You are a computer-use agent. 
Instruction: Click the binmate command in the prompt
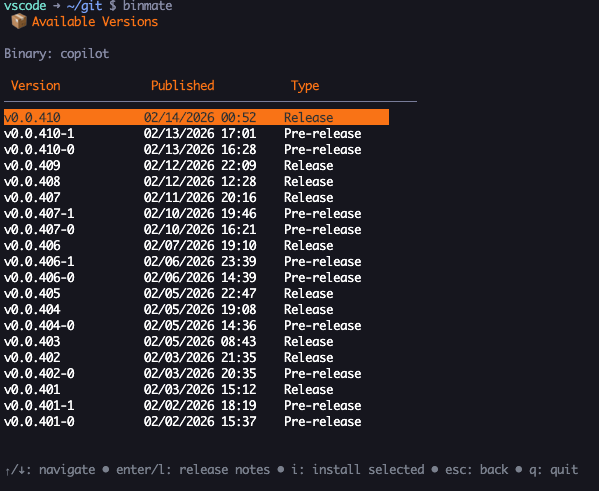[x=147, y=6]
